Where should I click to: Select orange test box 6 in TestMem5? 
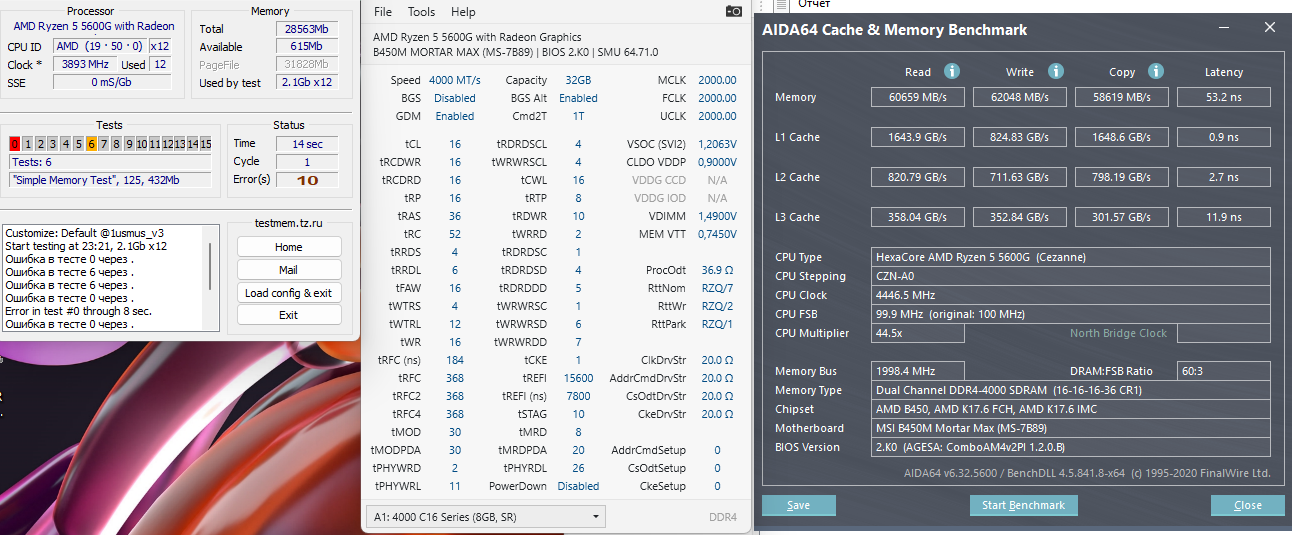click(91, 144)
